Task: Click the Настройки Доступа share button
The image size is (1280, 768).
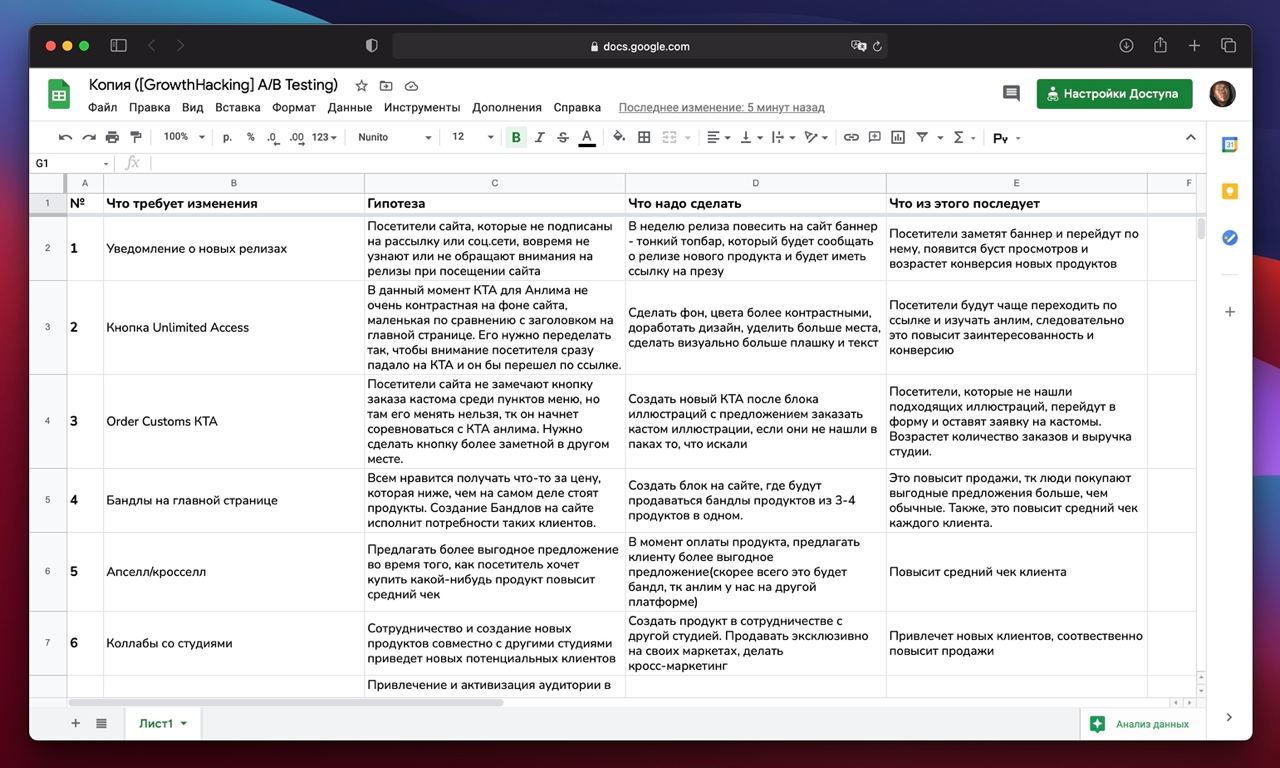Action: coord(1114,94)
